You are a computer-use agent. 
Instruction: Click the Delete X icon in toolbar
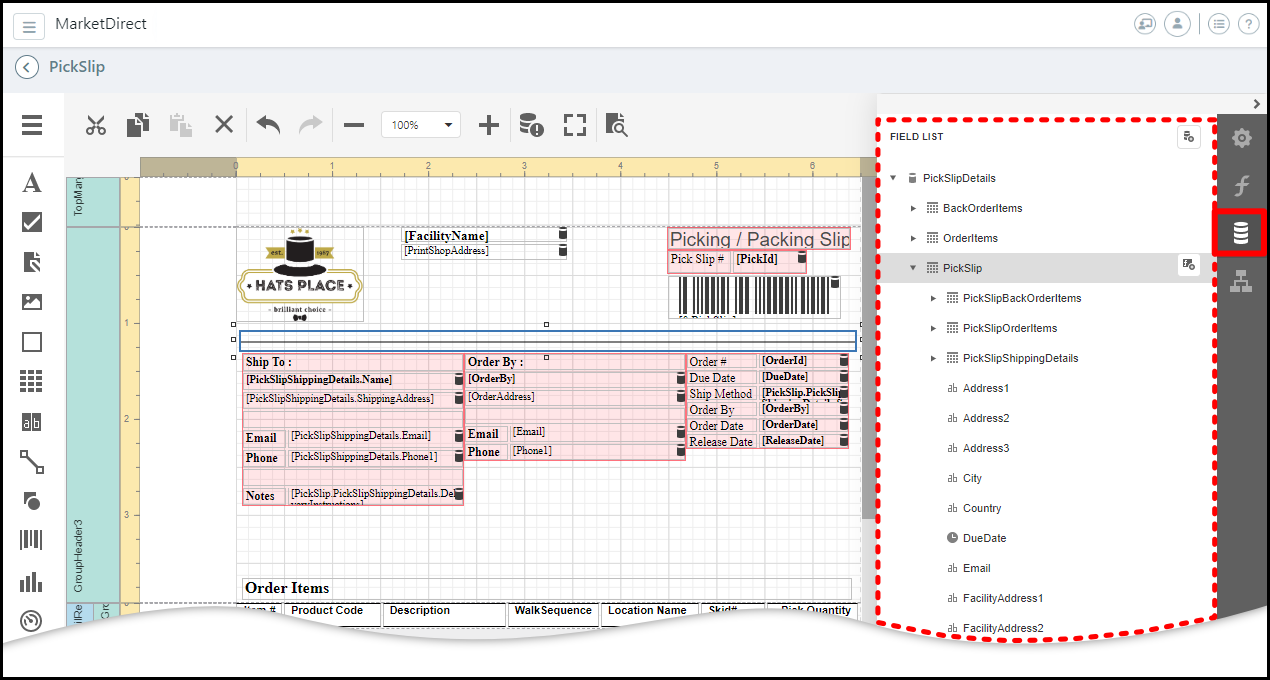[x=224, y=125]
